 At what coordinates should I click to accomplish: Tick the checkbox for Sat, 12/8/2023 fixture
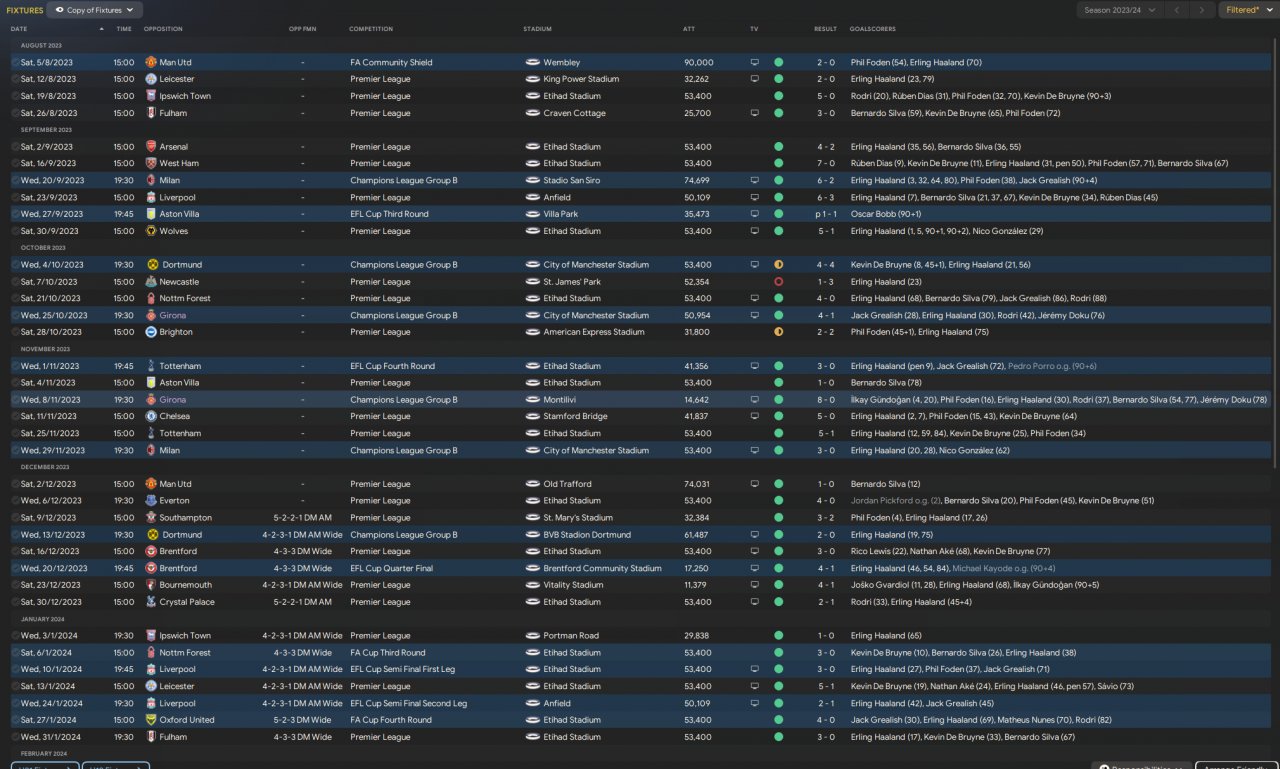(15, 79)
